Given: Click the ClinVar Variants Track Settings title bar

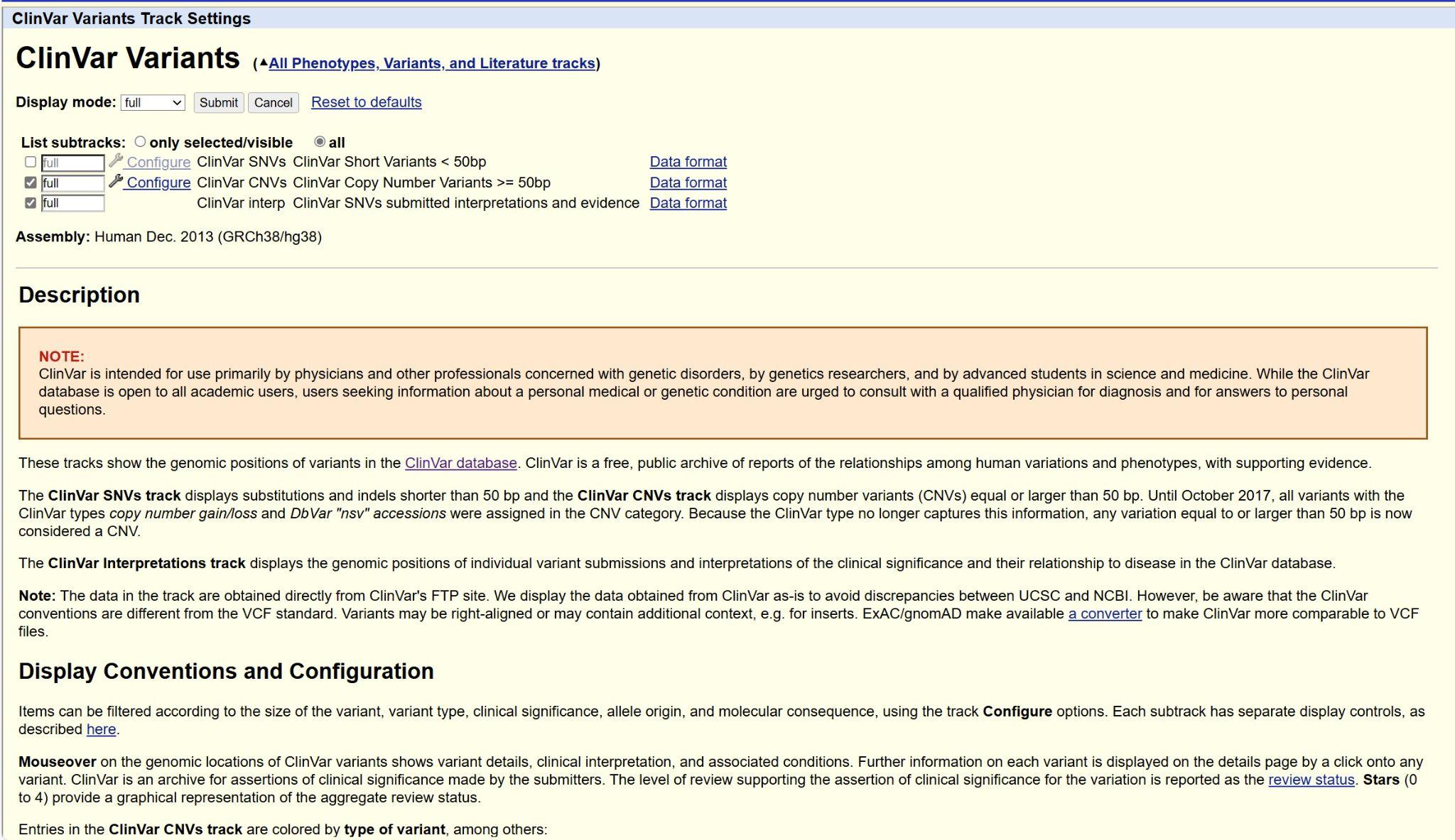Looking at the screenshot, I should click(727, 18).
